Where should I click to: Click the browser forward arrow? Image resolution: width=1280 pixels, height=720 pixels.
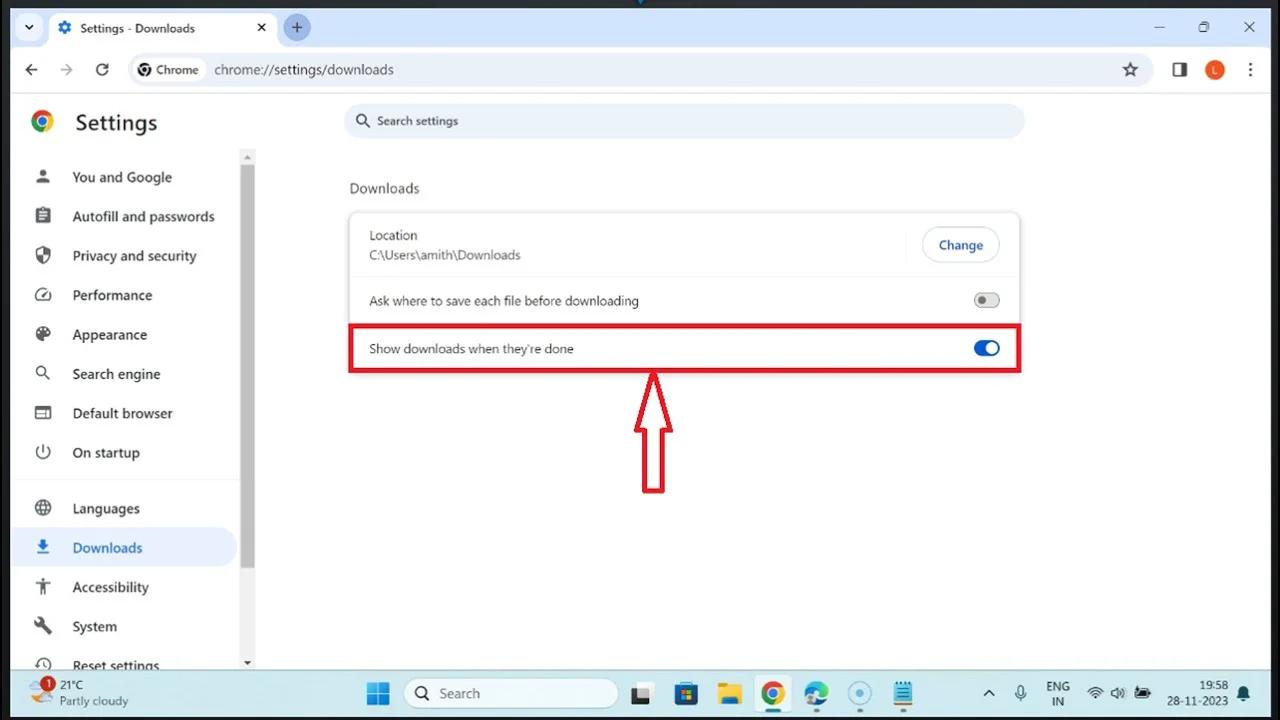[x=66, y=70]
